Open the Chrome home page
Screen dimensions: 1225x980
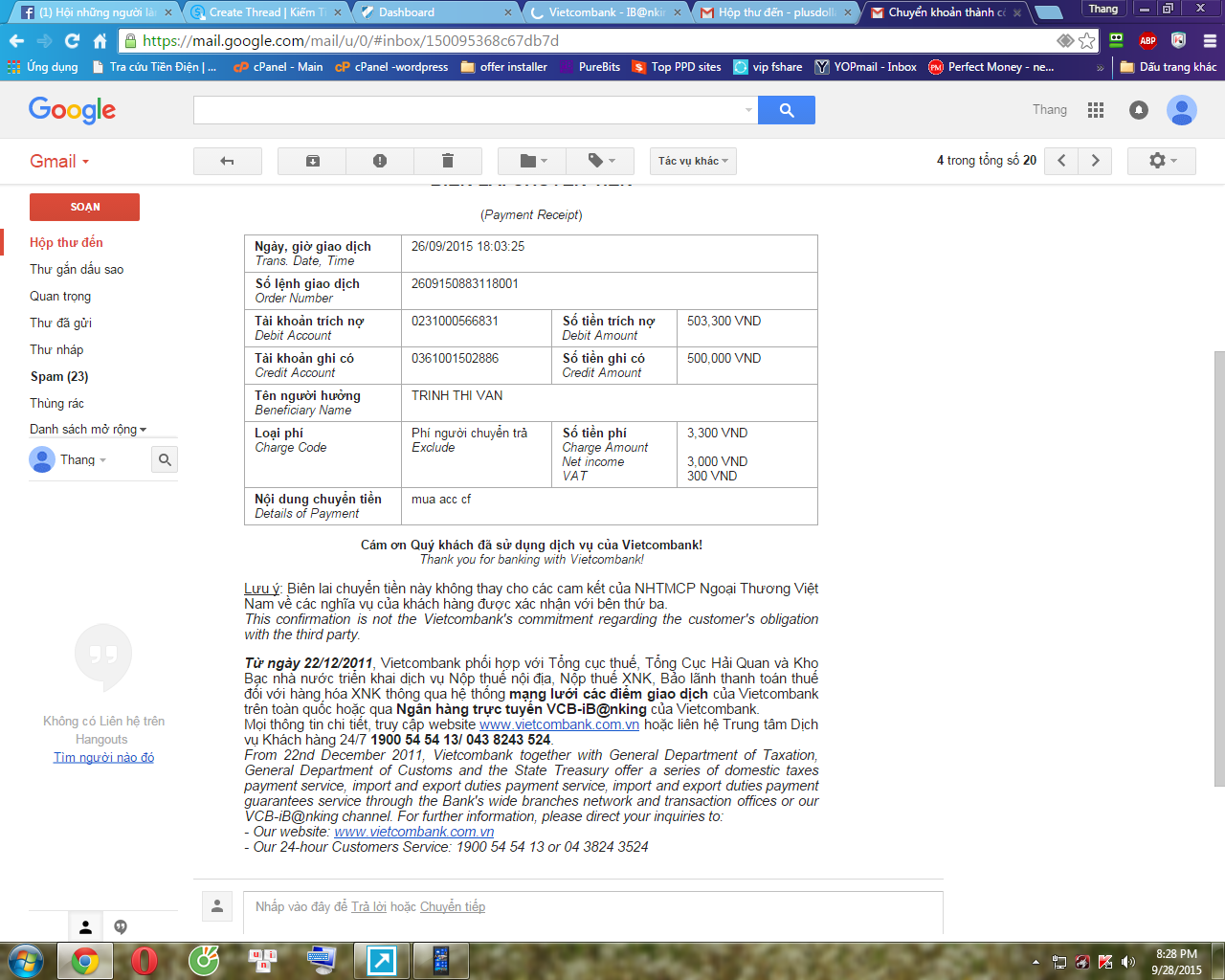click(x=100, y=41)
